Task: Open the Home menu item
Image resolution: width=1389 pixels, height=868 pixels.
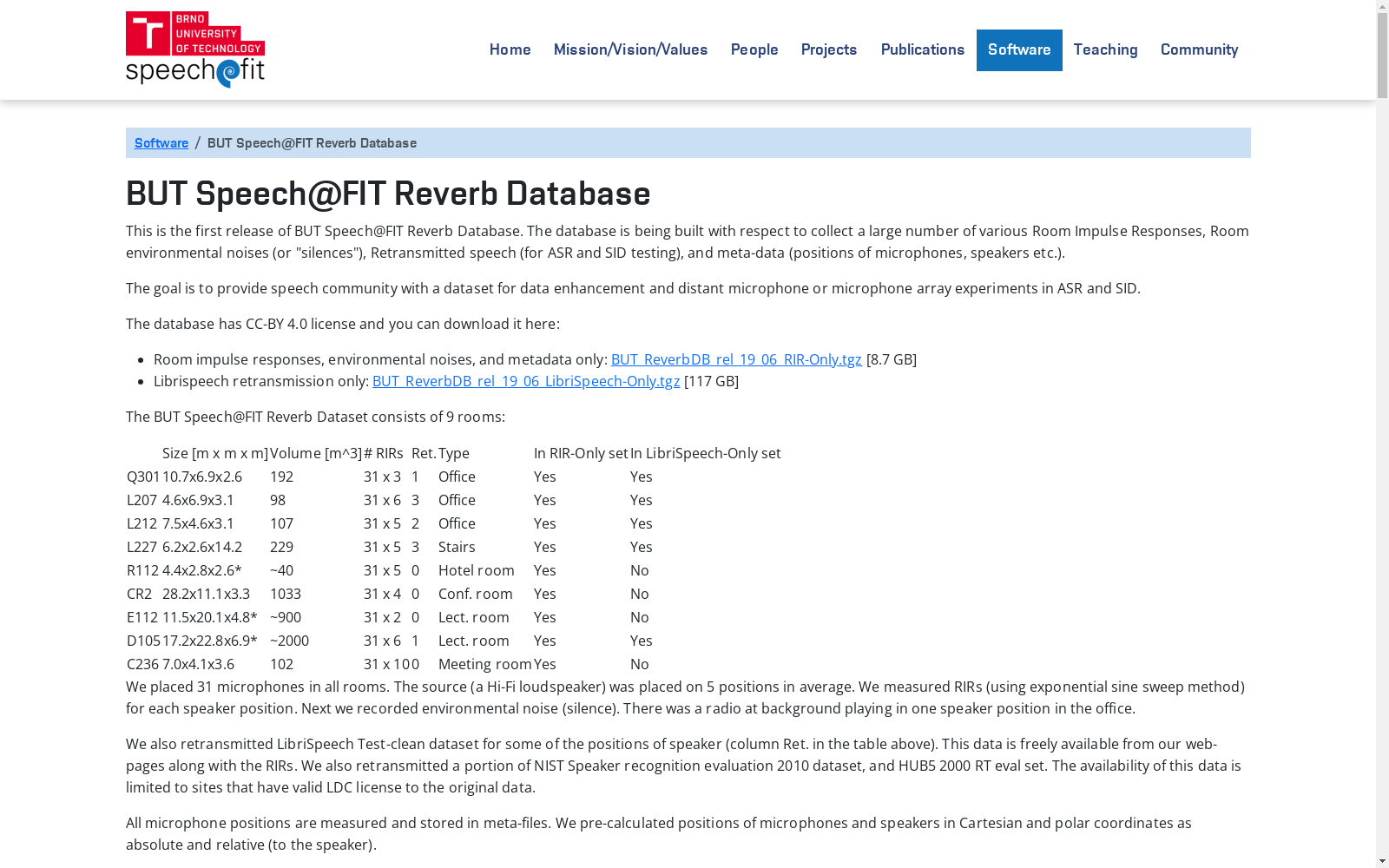Action: 510,50
